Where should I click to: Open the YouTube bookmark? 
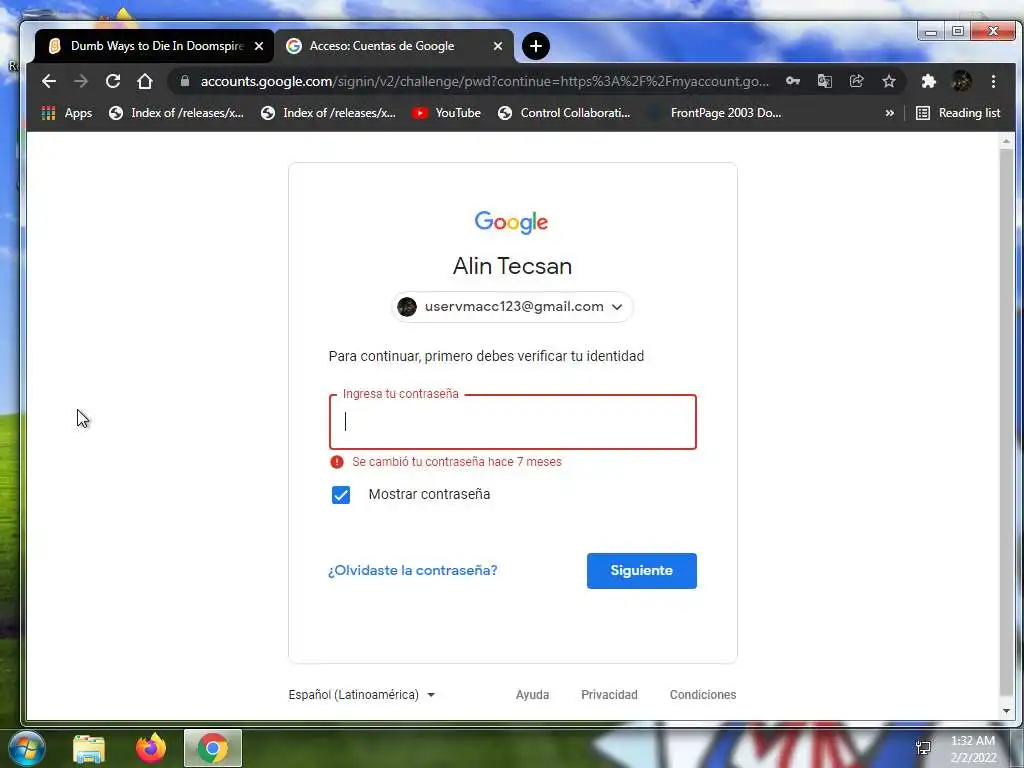[447, 113]
